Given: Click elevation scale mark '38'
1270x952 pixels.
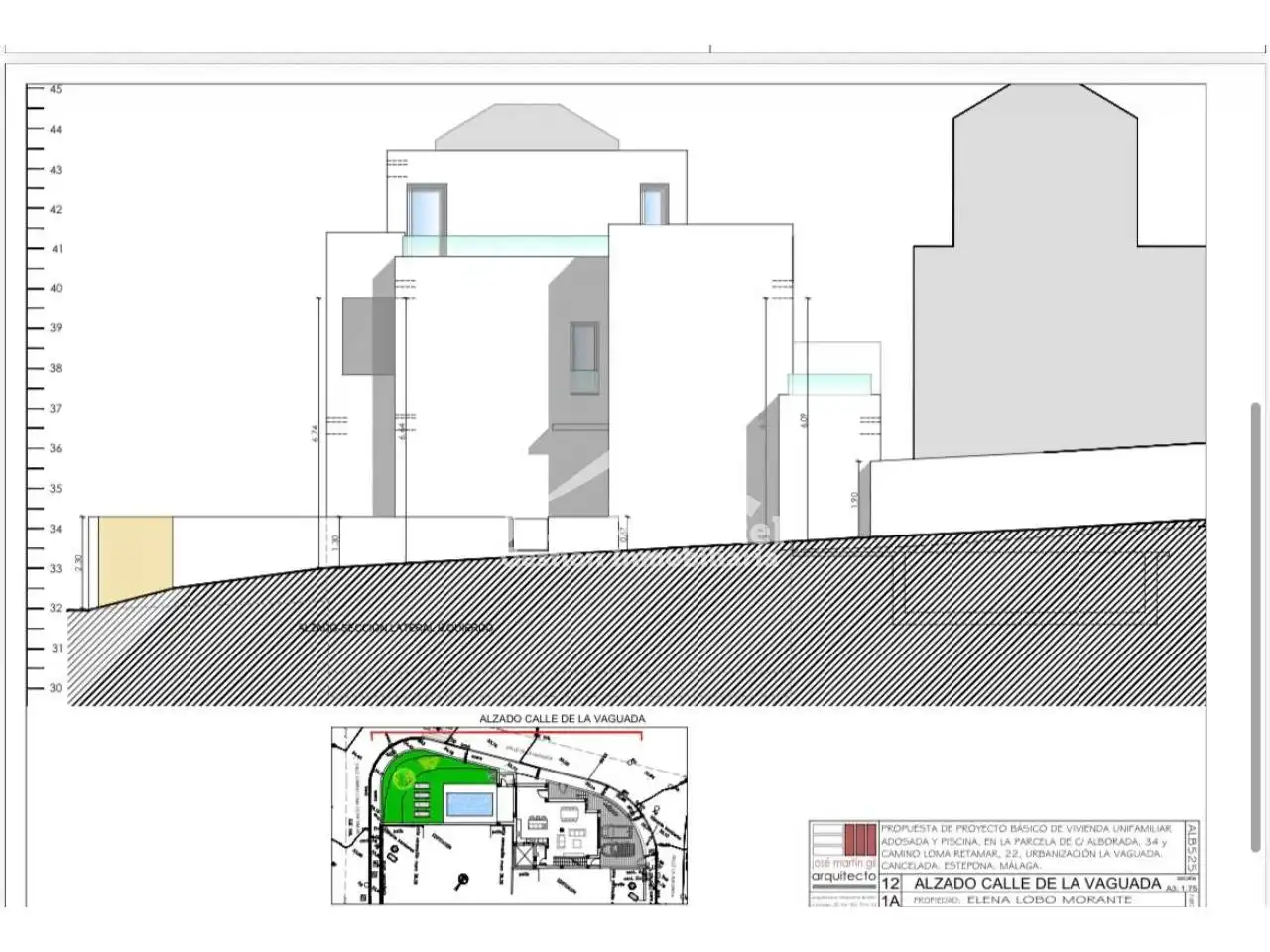Looking at the screenshot, I should point(56,368).
